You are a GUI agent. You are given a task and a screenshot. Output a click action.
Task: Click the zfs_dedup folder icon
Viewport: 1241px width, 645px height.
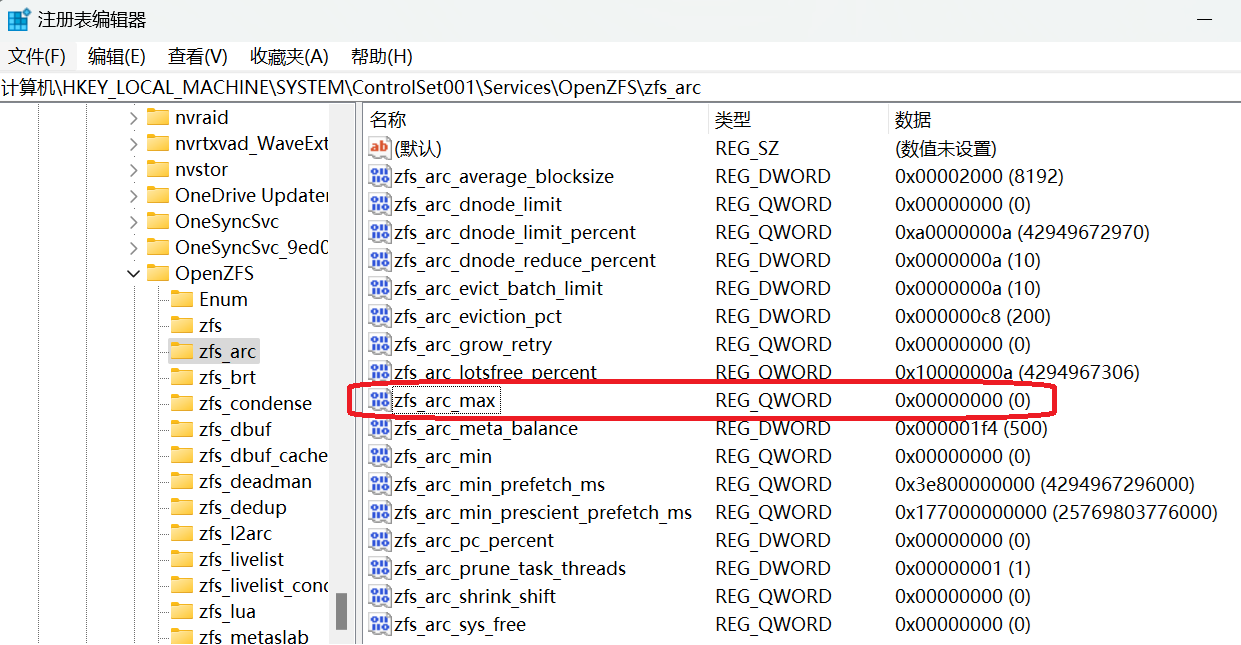click(182, 508)
